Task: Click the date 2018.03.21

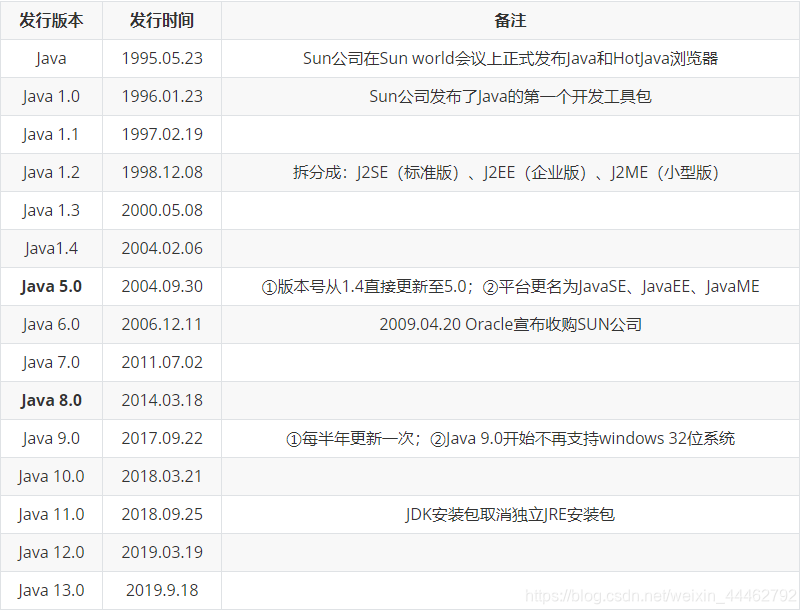Action: 162,477
